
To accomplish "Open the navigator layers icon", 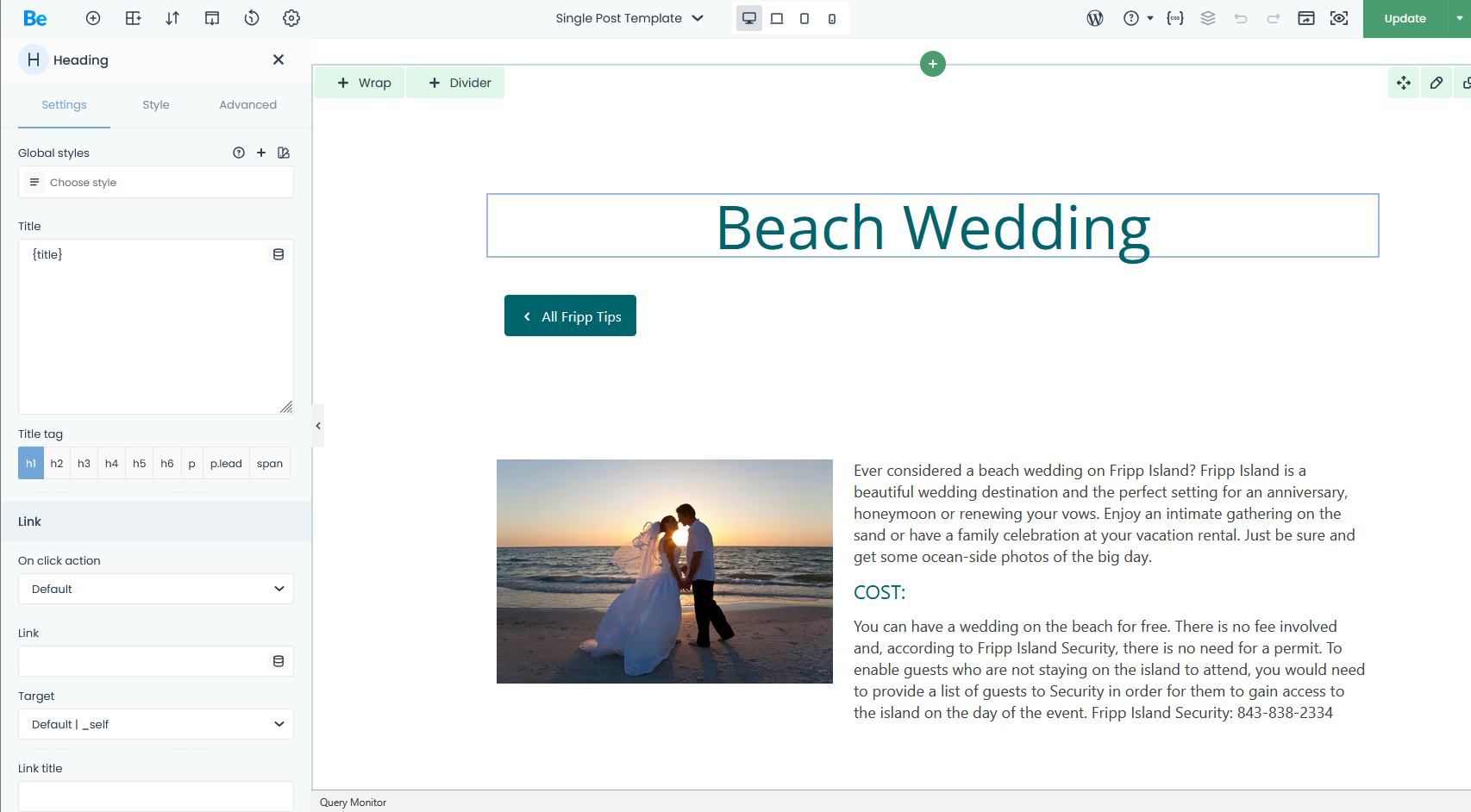I will point(1208,18).
